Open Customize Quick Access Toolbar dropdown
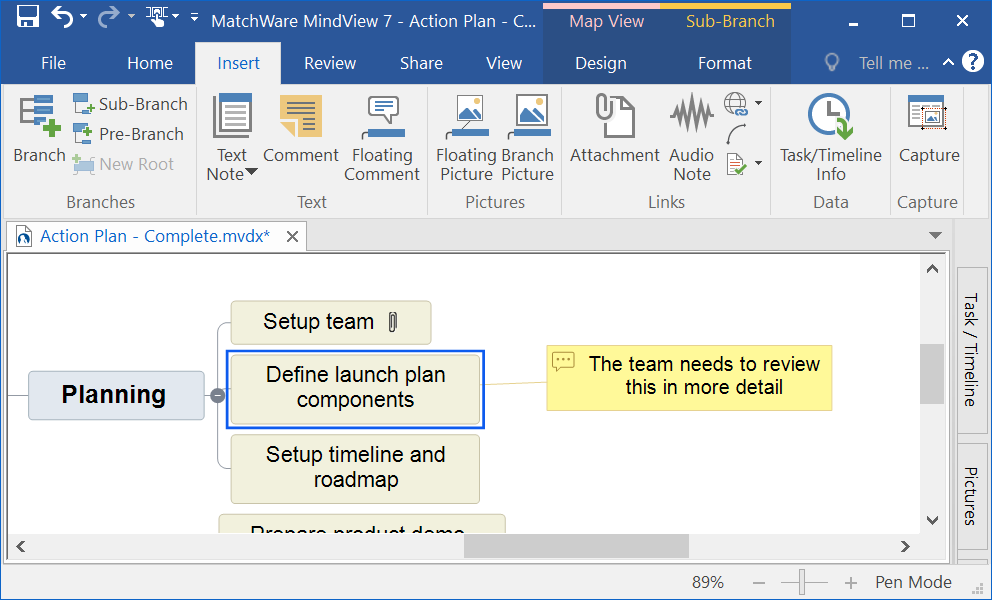 tap(194, 17)
